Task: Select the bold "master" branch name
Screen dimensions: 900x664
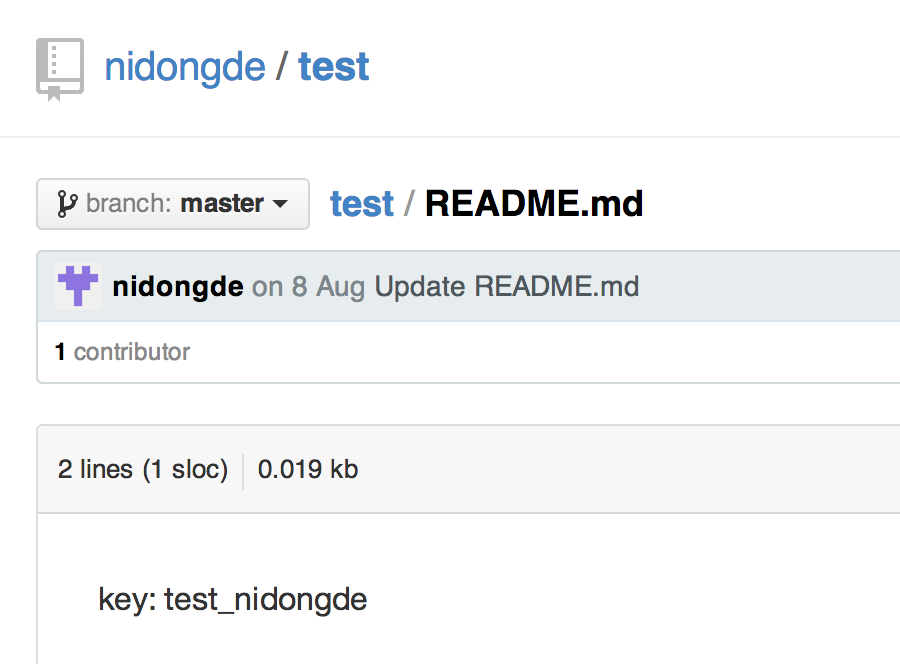Action: pyautogui.click(x=222, y=204)
